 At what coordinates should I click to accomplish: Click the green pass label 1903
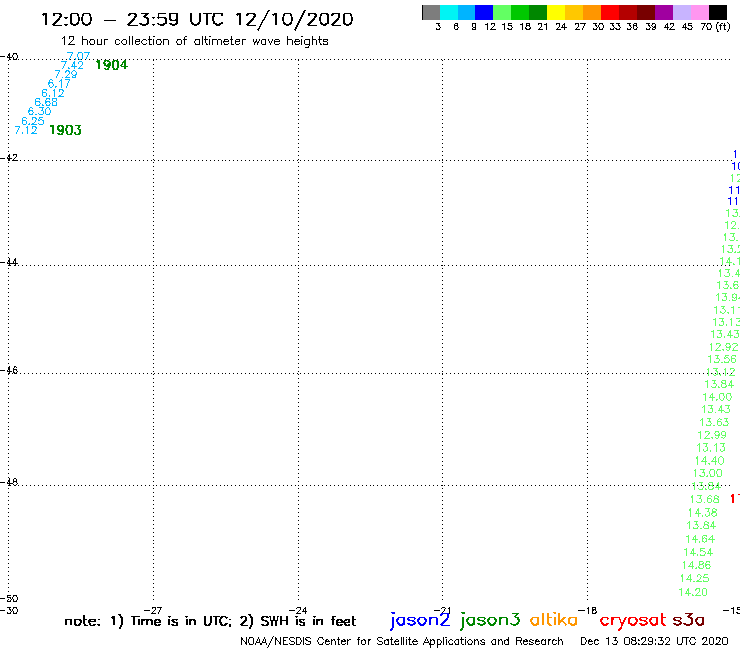point(65,130)
